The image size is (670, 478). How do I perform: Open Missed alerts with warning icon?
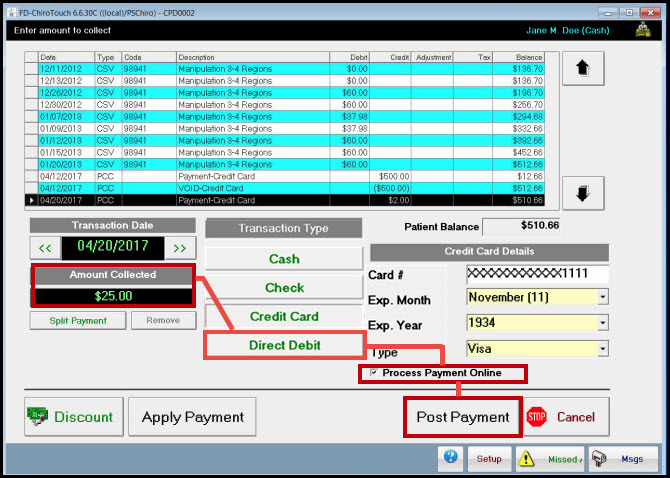coord(550,459)
